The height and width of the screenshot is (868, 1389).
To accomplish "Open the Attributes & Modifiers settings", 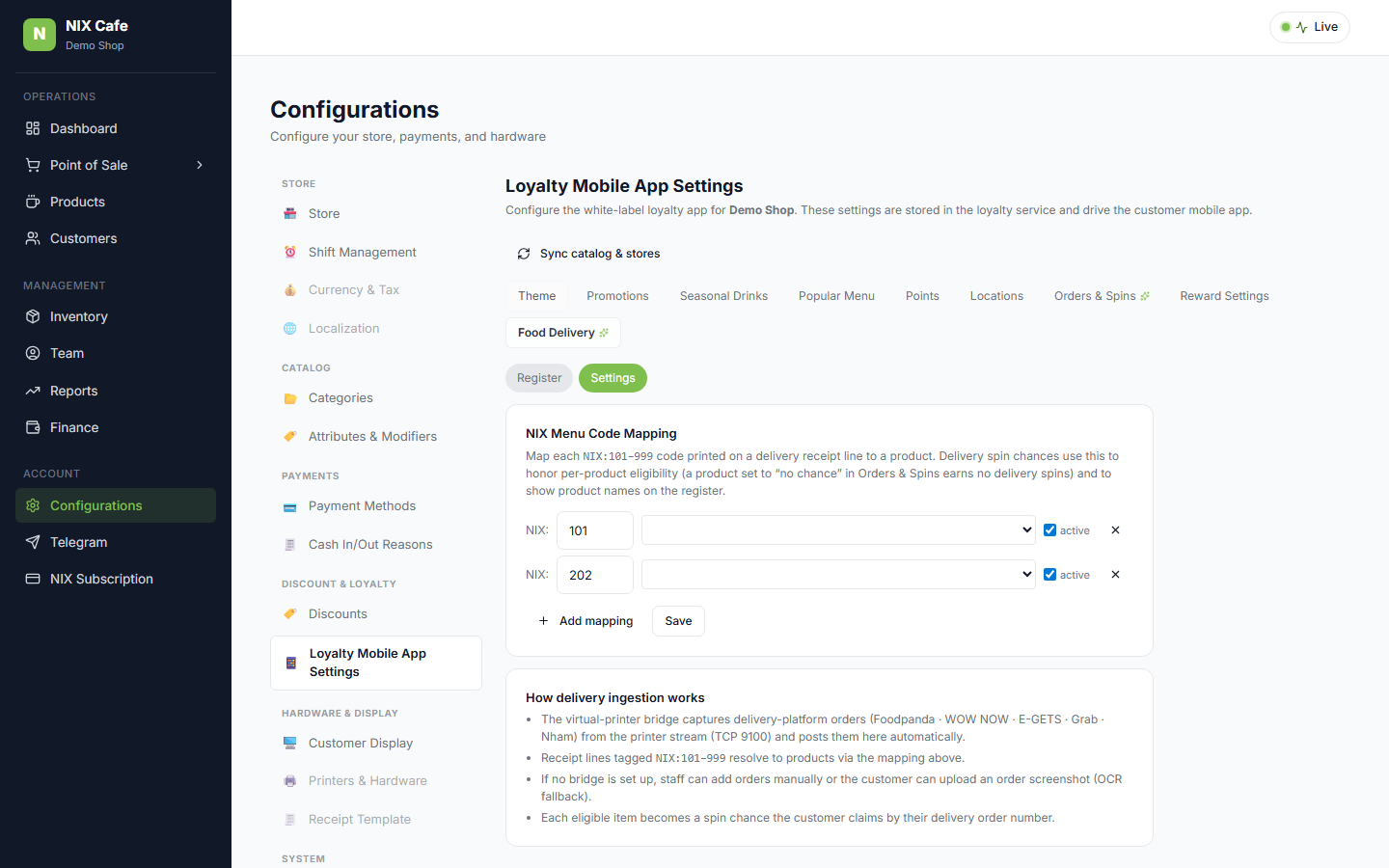I will [376, 436].
